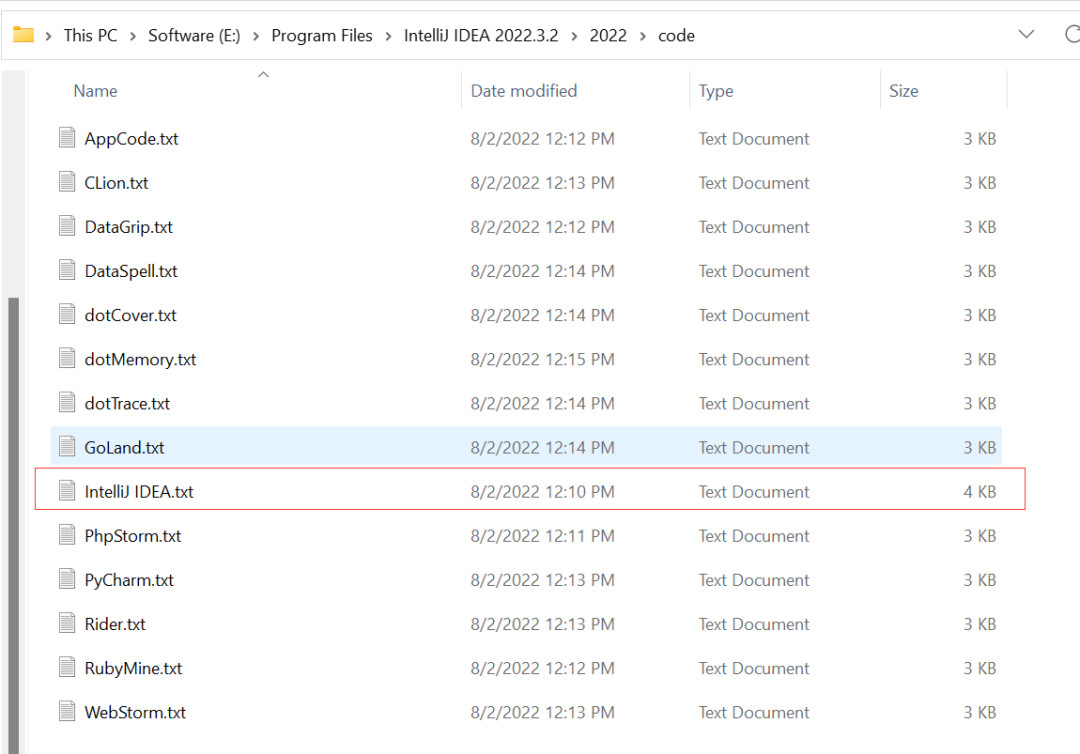This screenshot has width=1080, height=754.
Task: Go to This PC breadcrumb
Action: tap(90, 35)
